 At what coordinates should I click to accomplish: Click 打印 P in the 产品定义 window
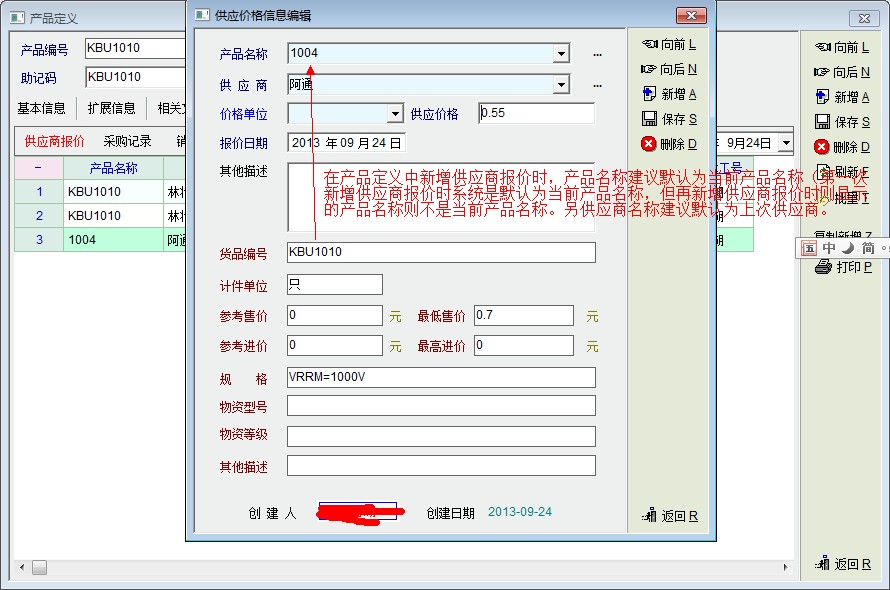point(843,267)
